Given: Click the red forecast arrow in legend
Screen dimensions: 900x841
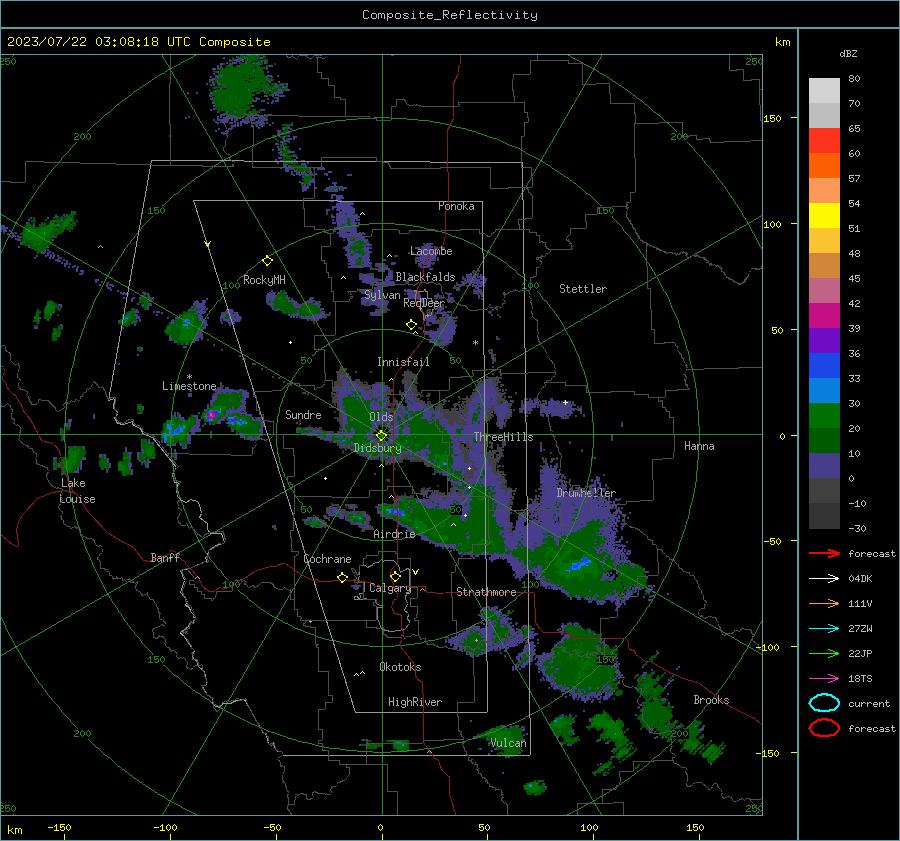Looking at the screenshot, I should pyautogui.click(x=824, y=553).
